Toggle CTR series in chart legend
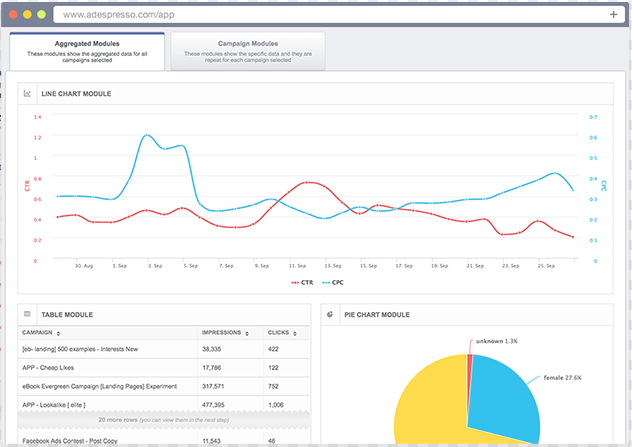 coord(302,283)
